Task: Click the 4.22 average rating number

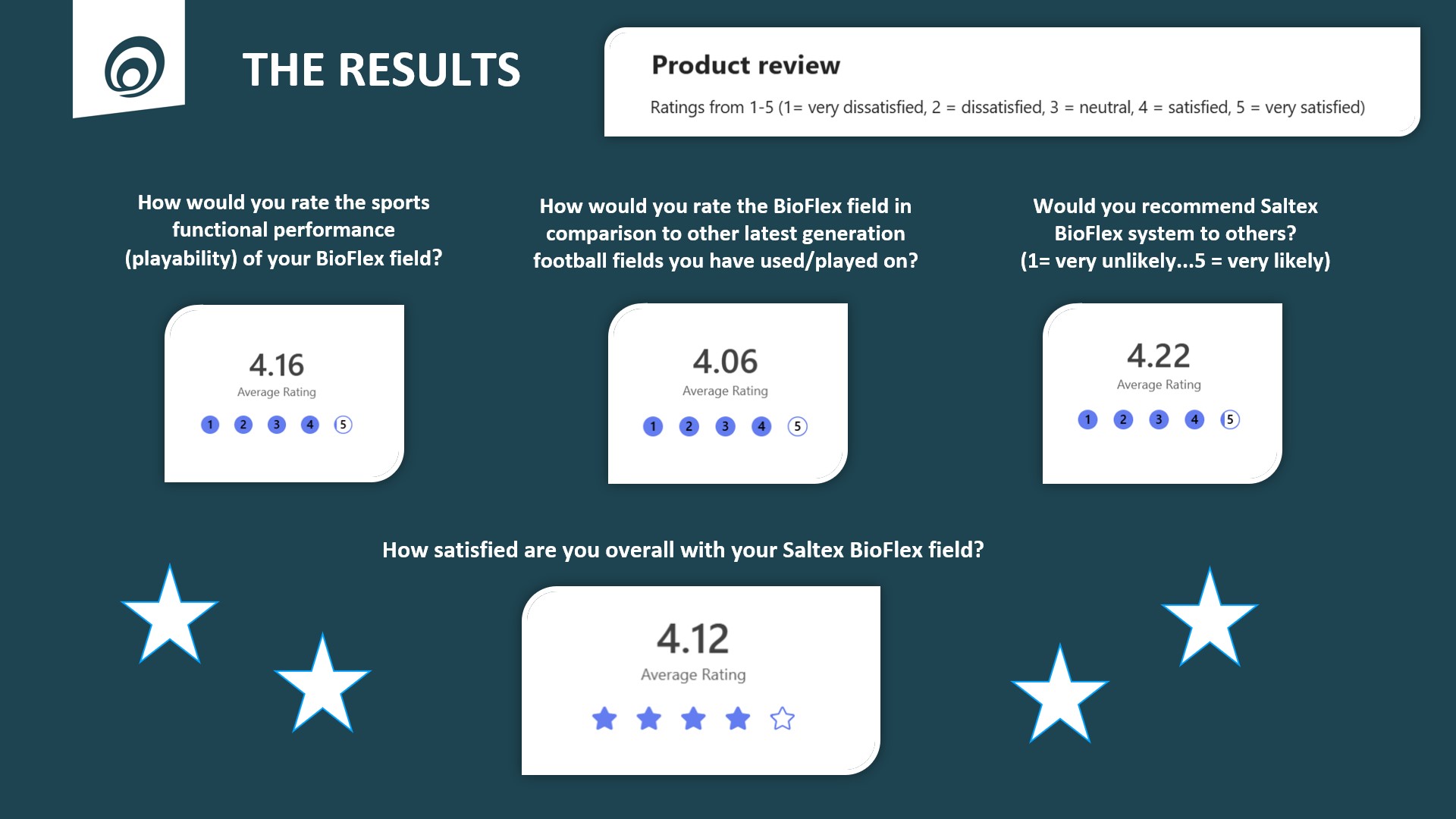Action: 1158,356
